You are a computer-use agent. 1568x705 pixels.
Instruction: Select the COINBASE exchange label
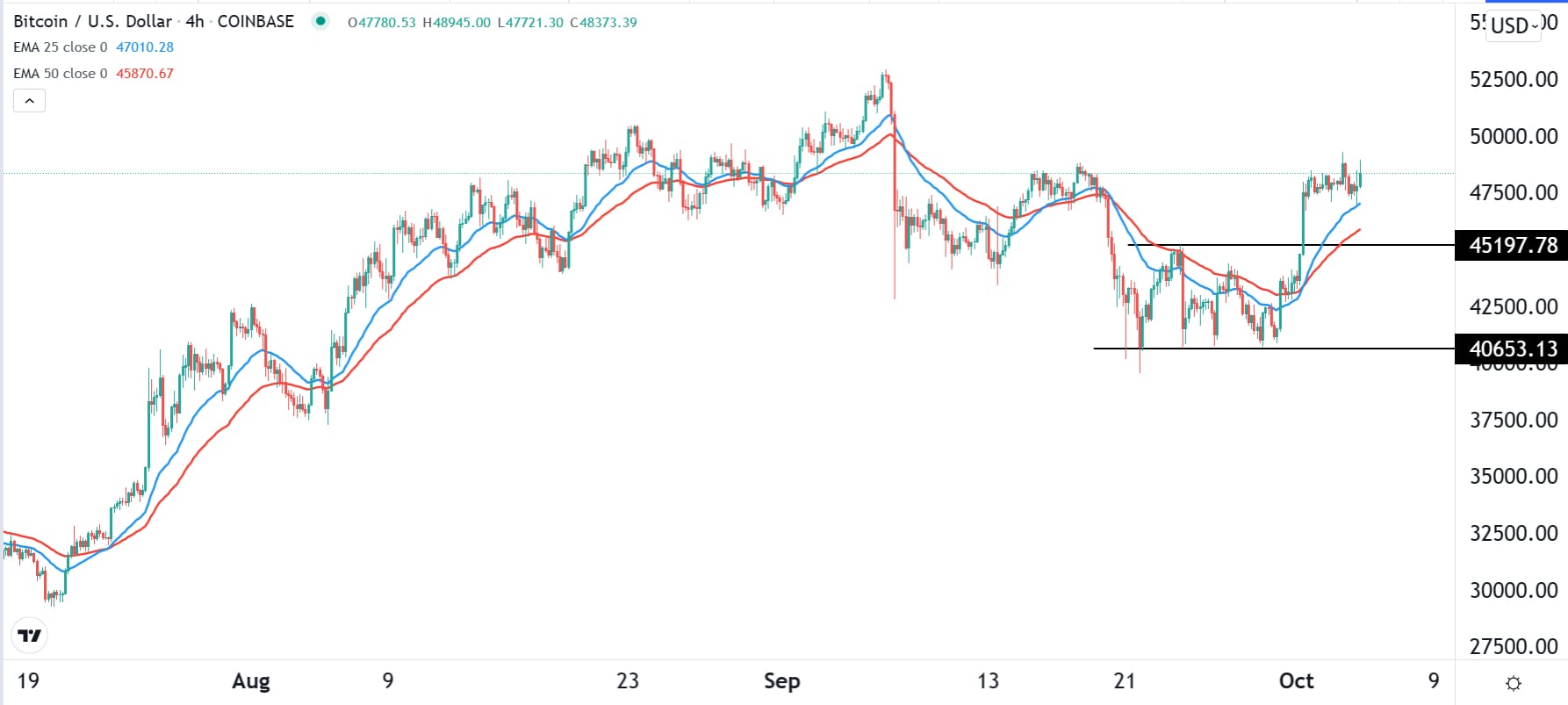[255, 21]
